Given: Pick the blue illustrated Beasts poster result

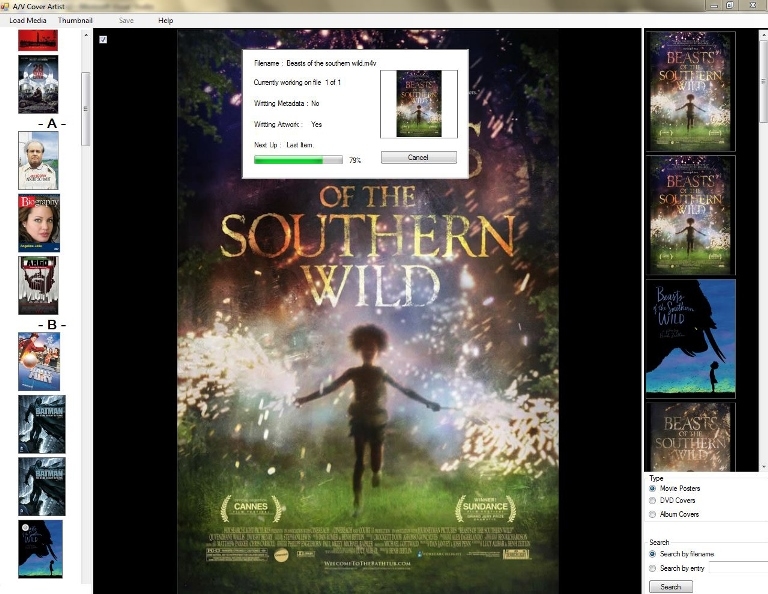Looking at the screenshot, I should [691, 339].
